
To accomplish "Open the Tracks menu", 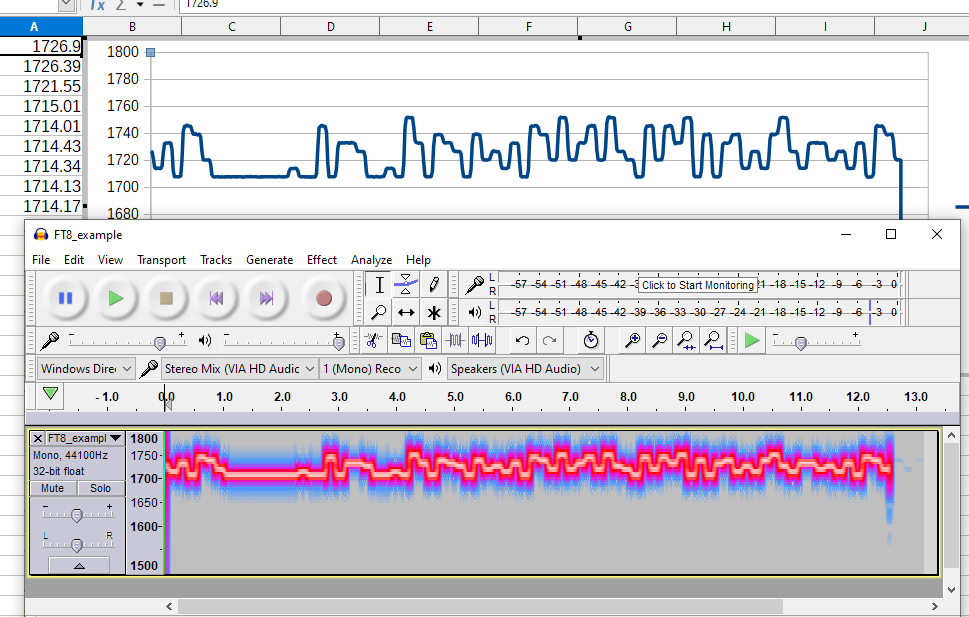I will (216, 260).
